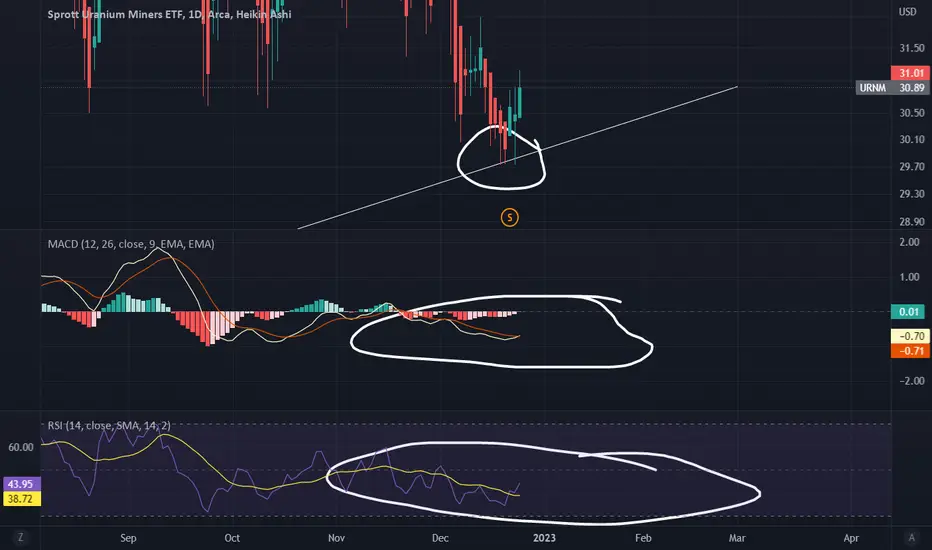Select the green 0.01 MACD histogram label

pyautogui.click(x=908, y=312)
